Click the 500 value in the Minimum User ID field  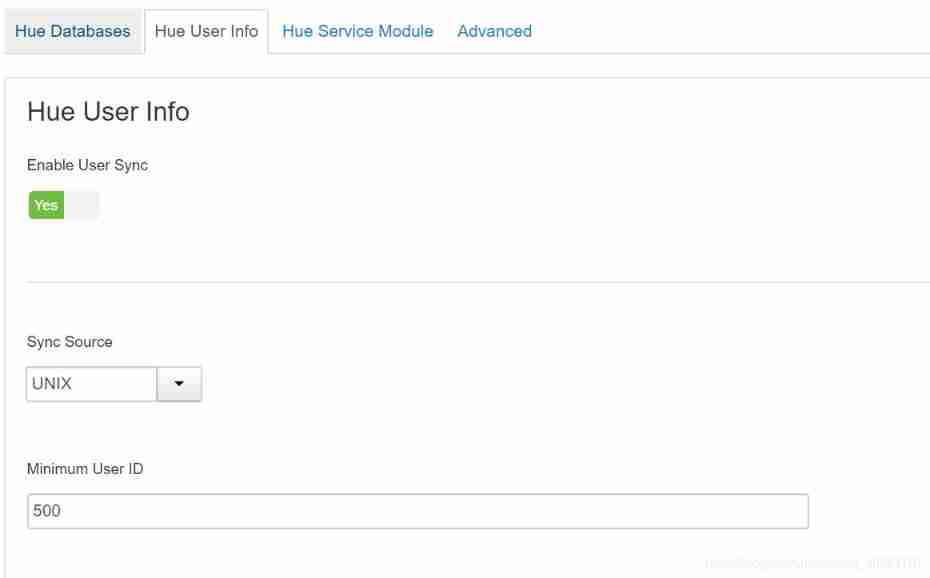47,511
